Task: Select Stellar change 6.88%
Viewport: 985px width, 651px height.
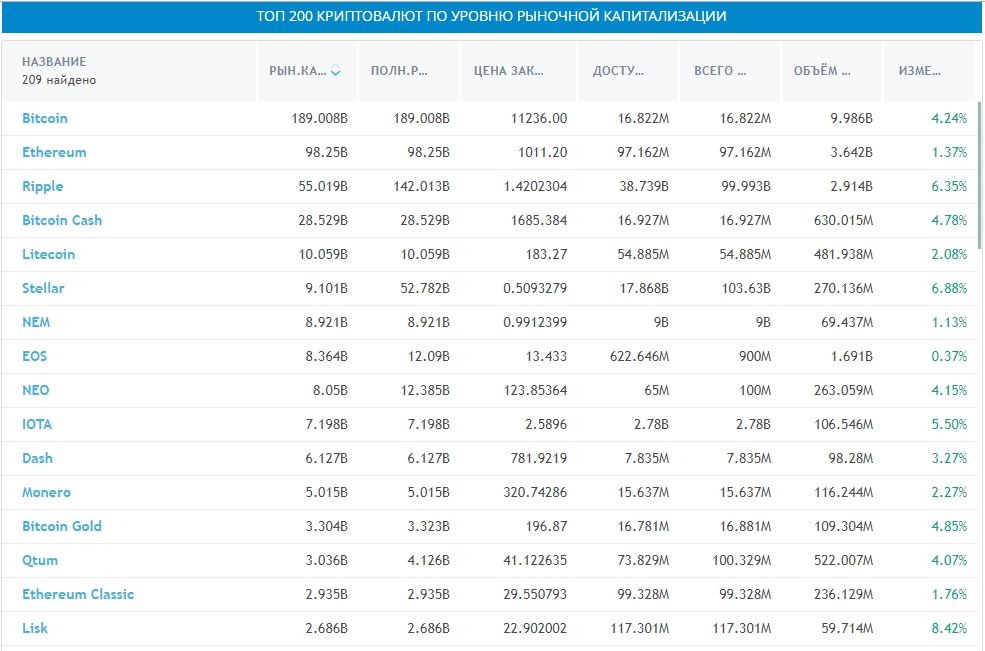Action: [x=949, y=288]
